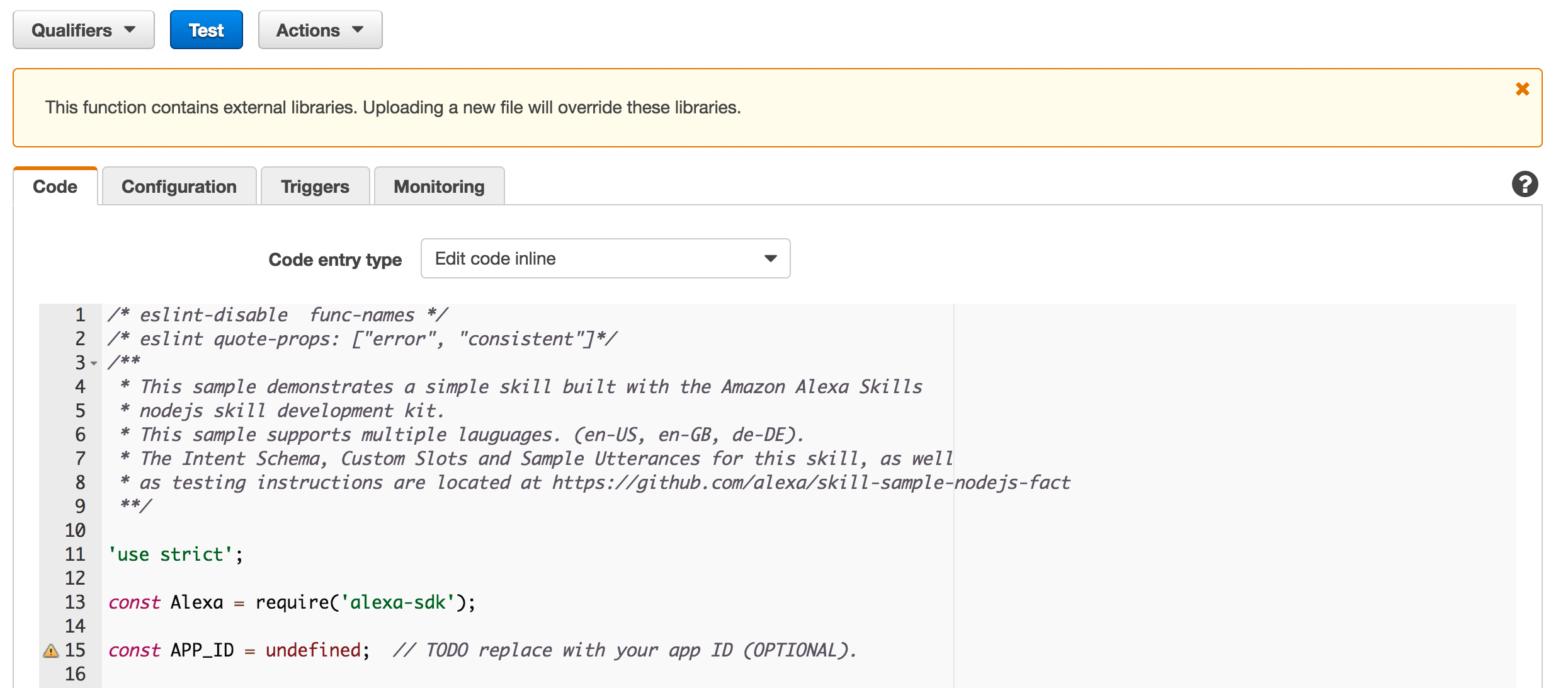1568x688 pixels.
Task: Dismiss the external libraries warning banner
Action: click(x=1522, y=89)
